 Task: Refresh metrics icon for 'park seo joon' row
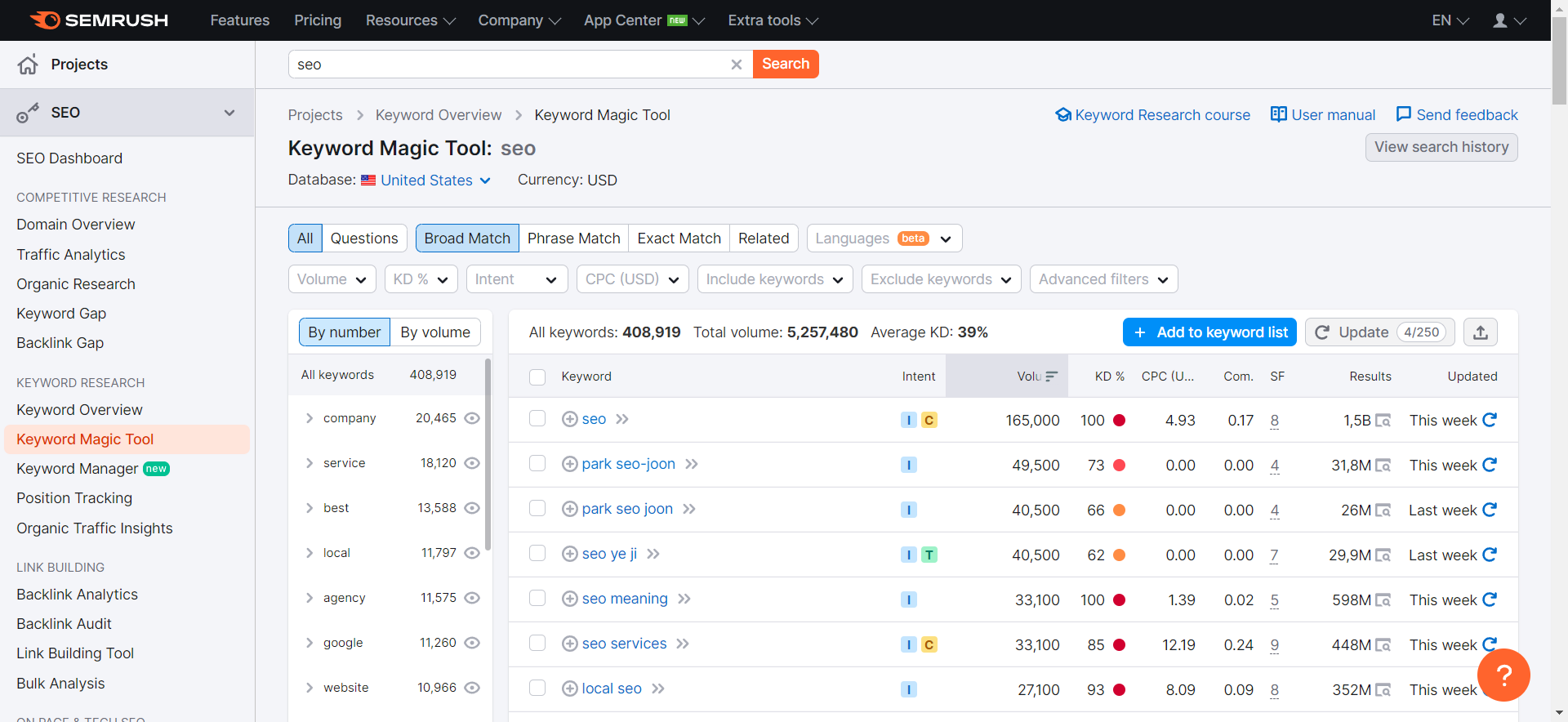click(1490, 510)
